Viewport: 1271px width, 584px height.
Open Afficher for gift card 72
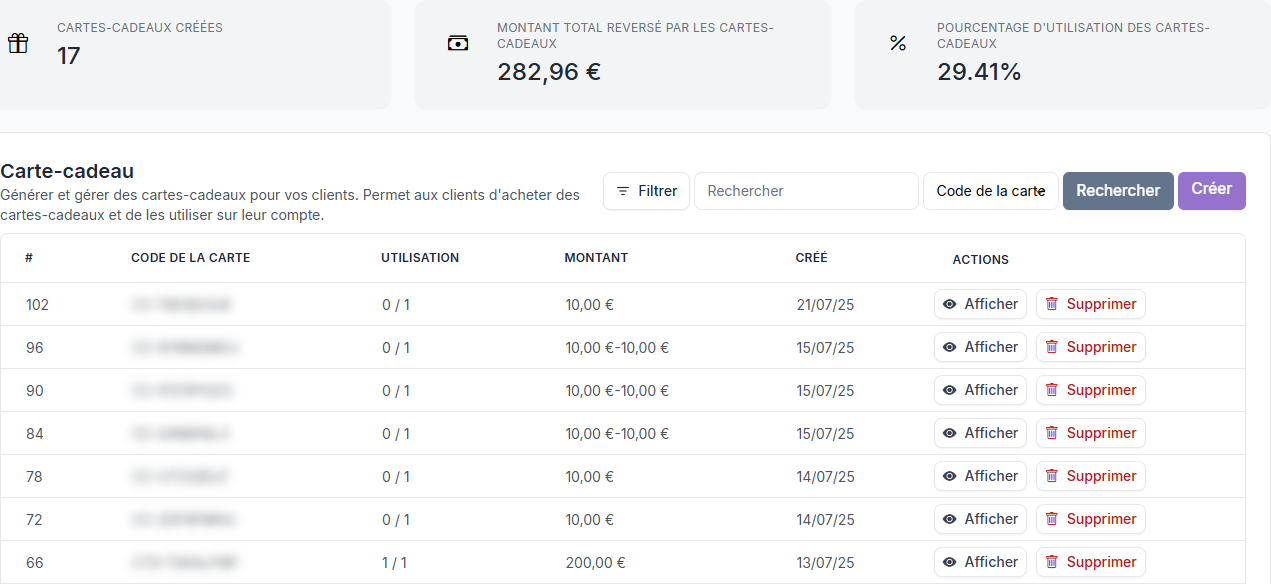click(980, 519)
